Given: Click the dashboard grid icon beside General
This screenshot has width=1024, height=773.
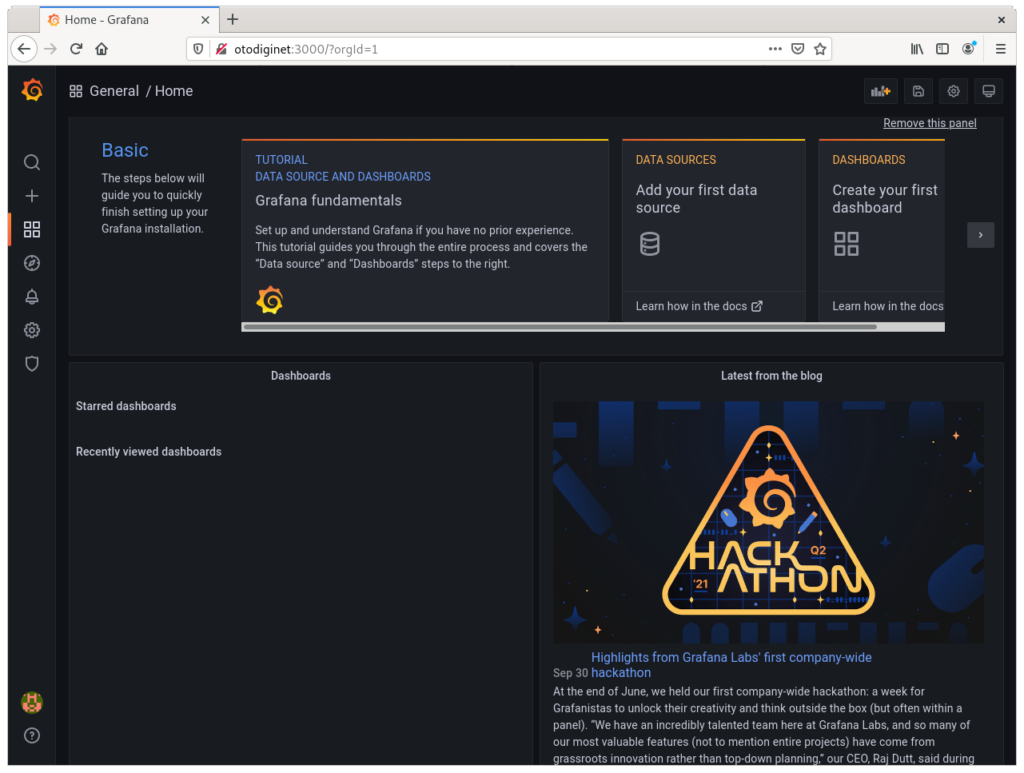Looking at the screenshot, I should (76, 91).
